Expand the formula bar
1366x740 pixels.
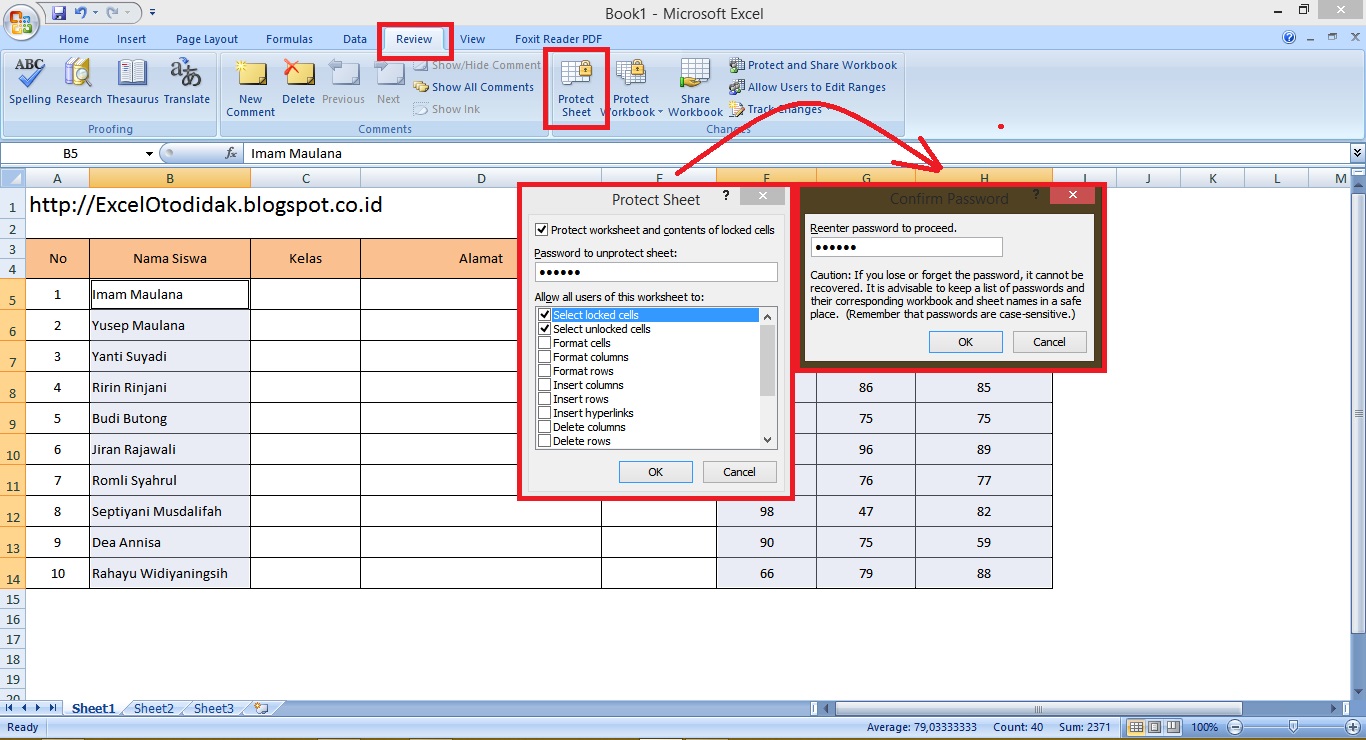tap(1357, 153)
